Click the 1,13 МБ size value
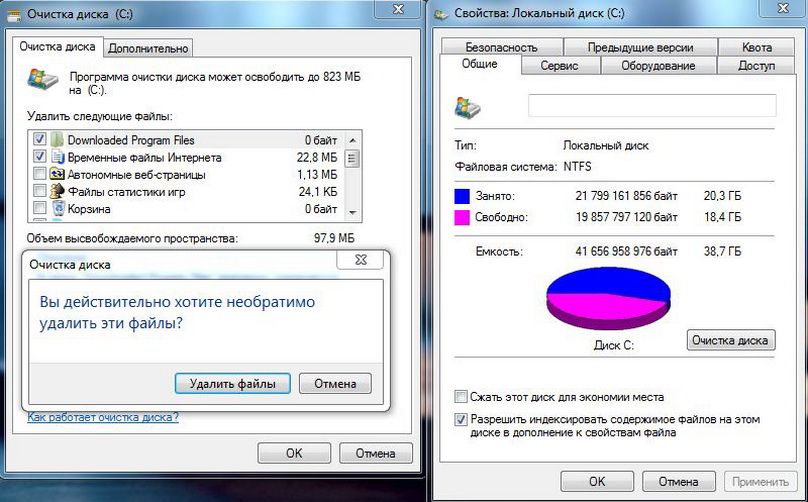The height and width of the screenshot is (502, 808). click(317, 175)
